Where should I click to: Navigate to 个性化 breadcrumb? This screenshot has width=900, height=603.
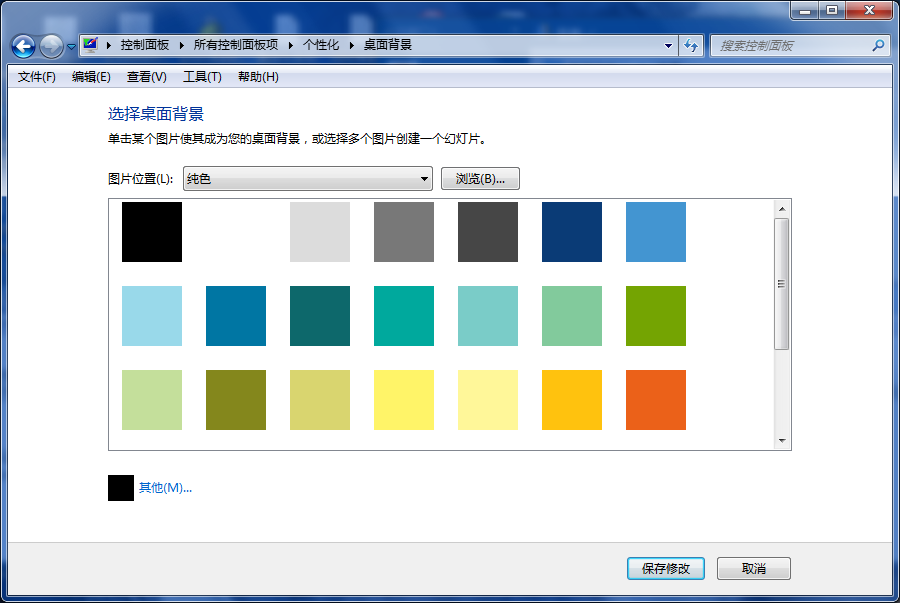point(321,45)
